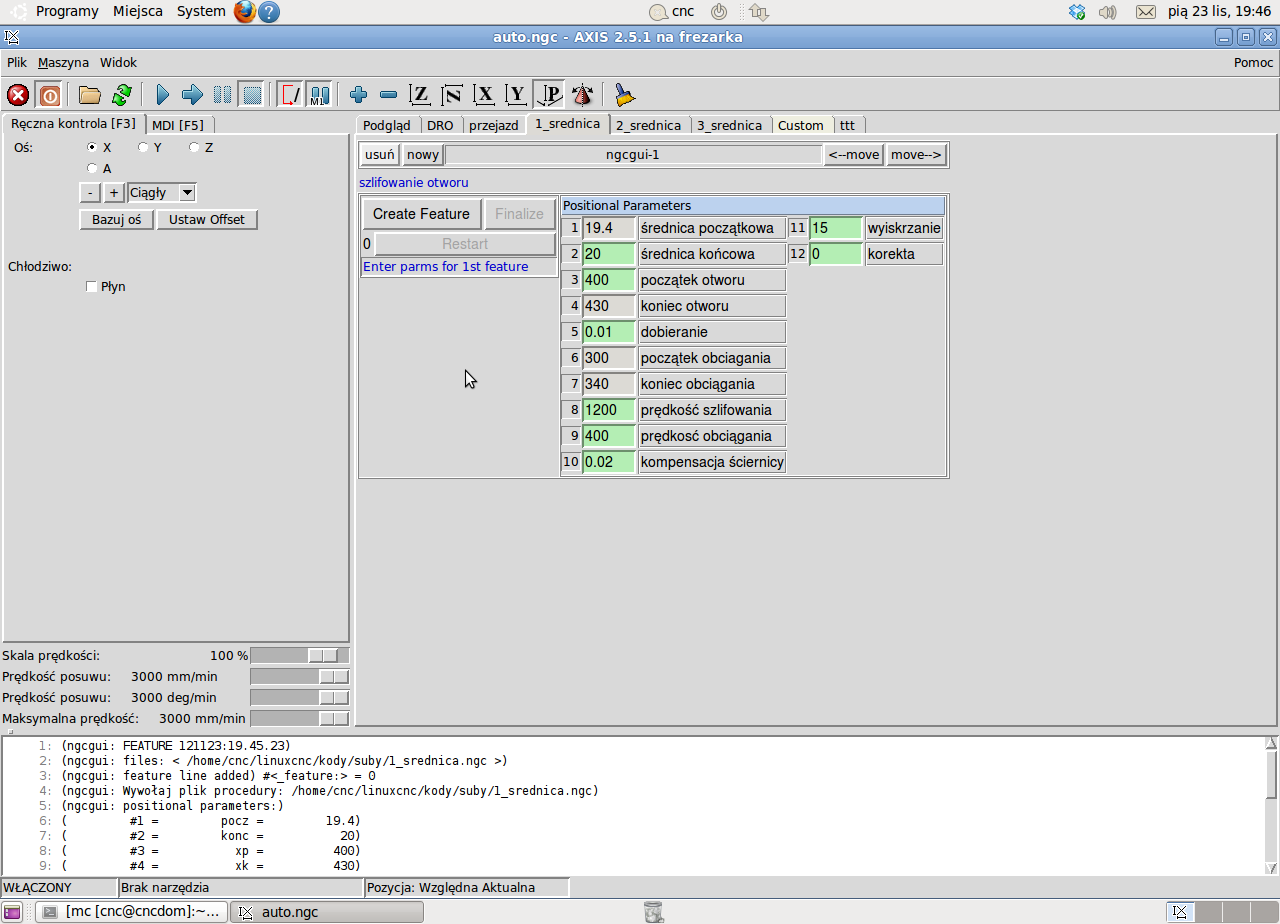Open help icon in top panel
This screenshot has width=1280, height=924.
coord(269,12)
